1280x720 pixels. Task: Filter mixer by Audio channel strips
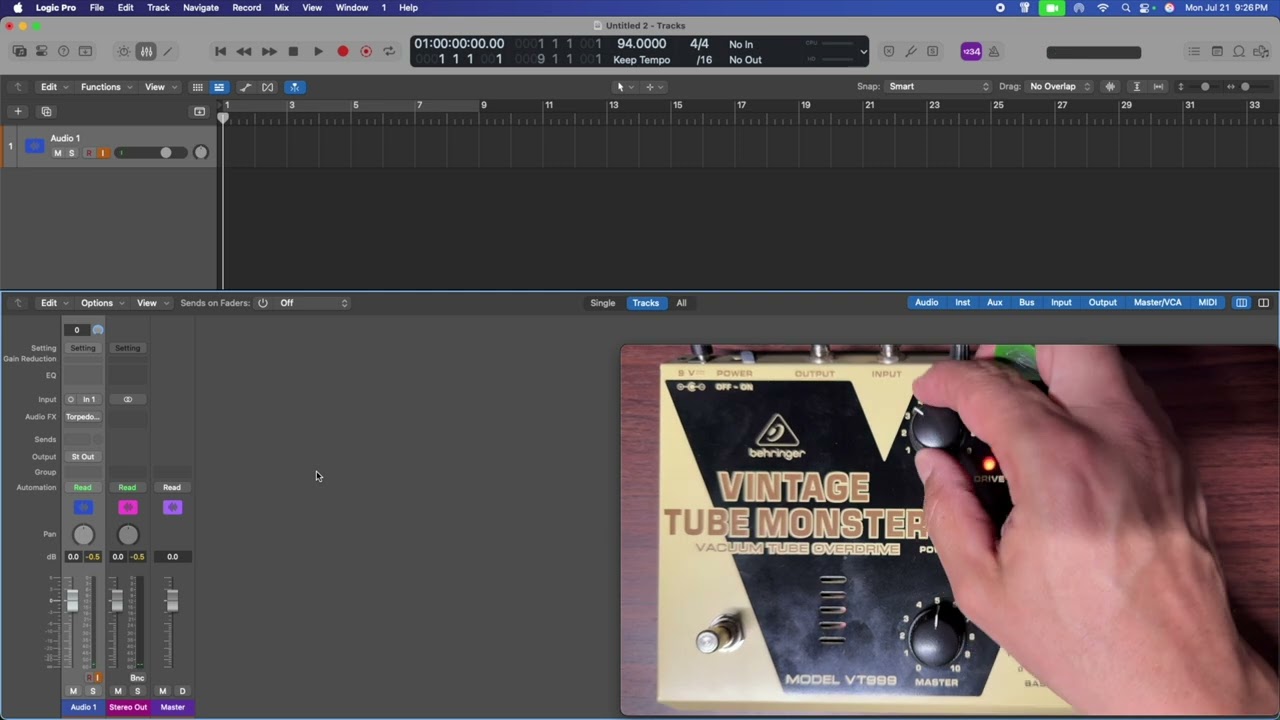pos(926,303)
